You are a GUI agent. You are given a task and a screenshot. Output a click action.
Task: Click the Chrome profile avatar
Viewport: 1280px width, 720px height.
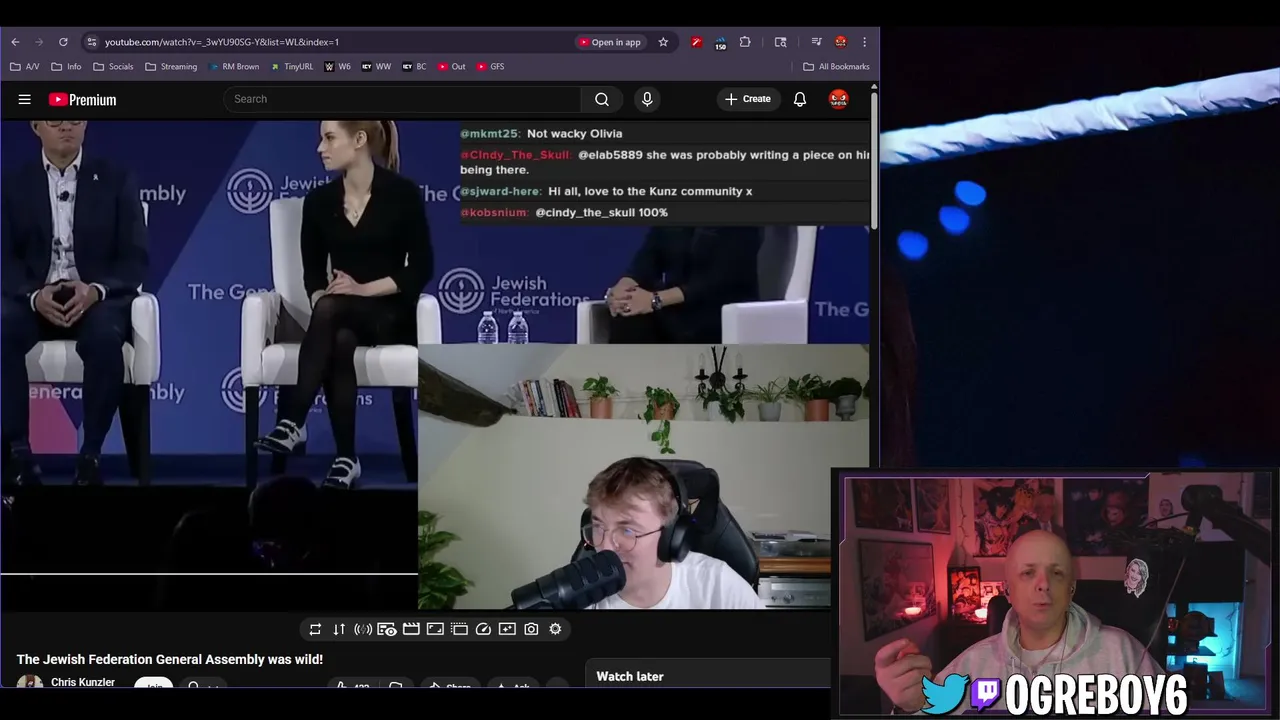pyautogui.click(x=841, y=42)
